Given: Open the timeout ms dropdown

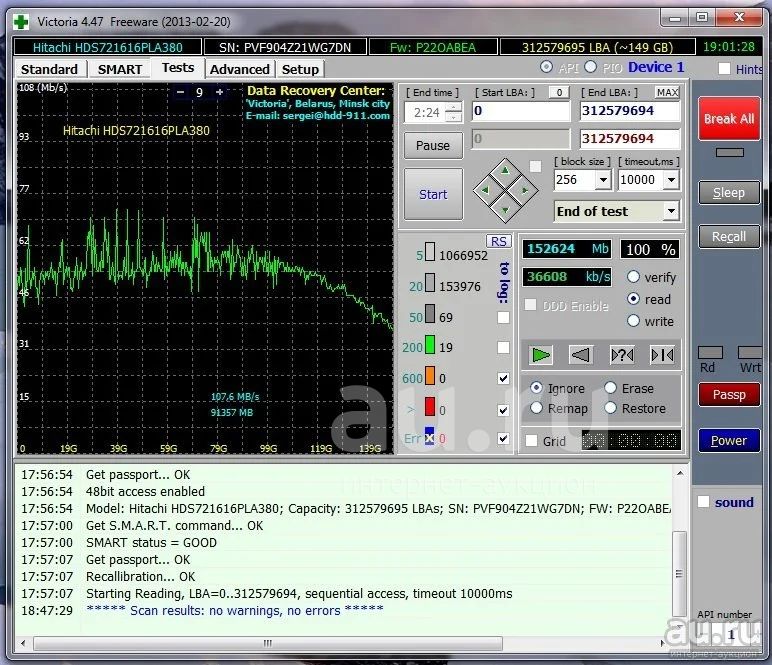Looking at the screenshot, I should coord(671,180).
